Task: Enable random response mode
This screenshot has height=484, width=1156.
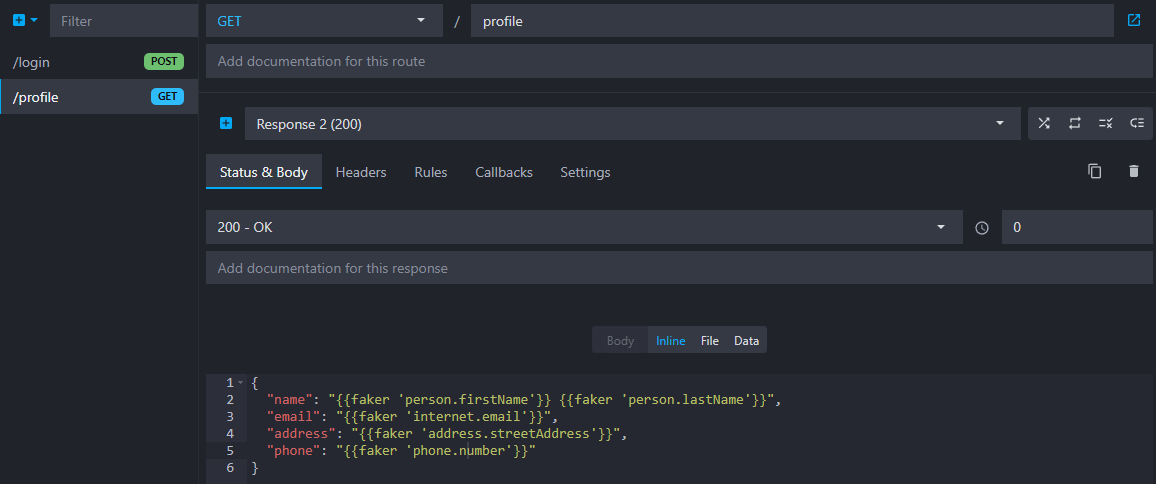Action: coord(1044,124)
